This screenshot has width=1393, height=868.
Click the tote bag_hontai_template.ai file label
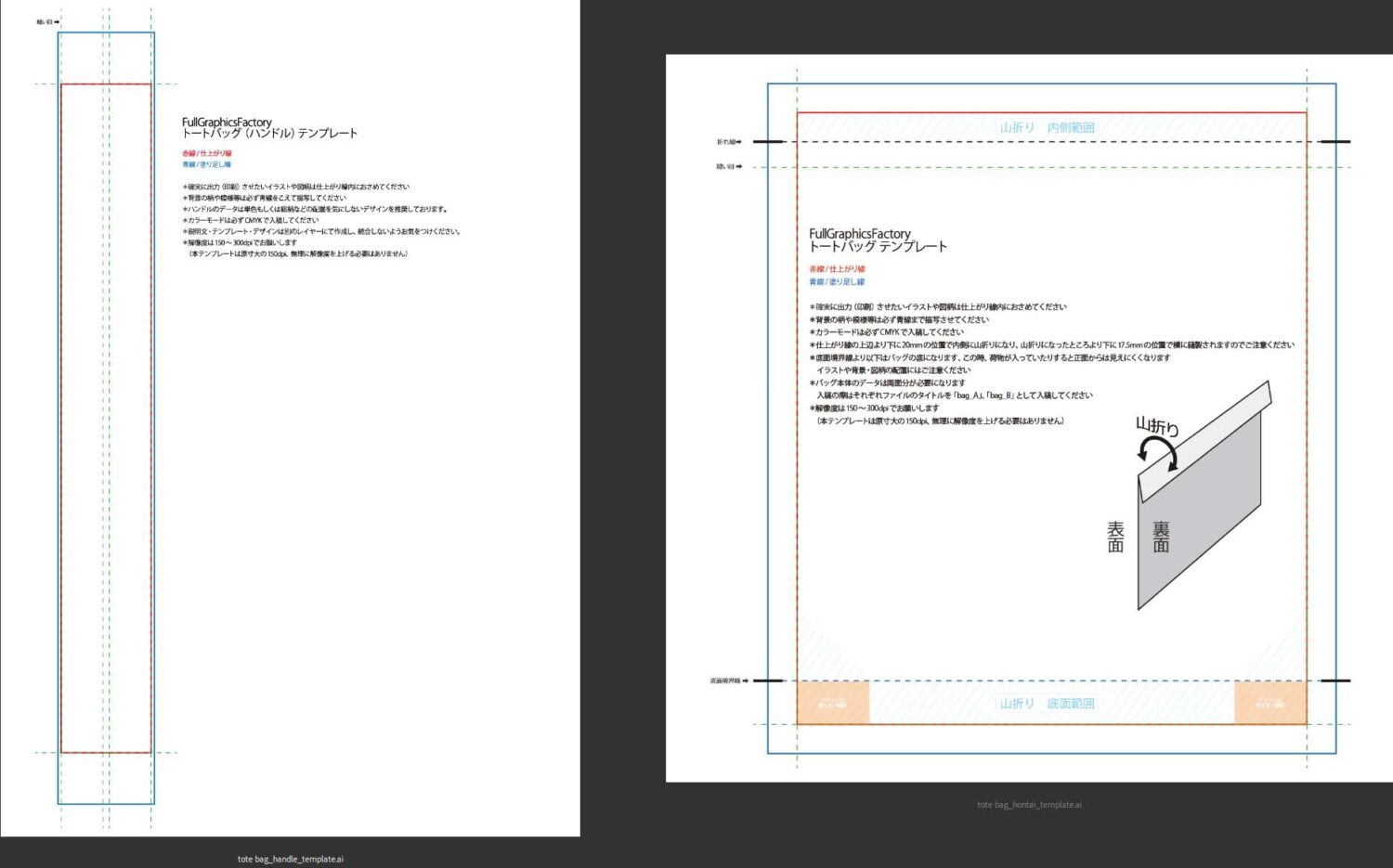click(x=1029, y=805)
